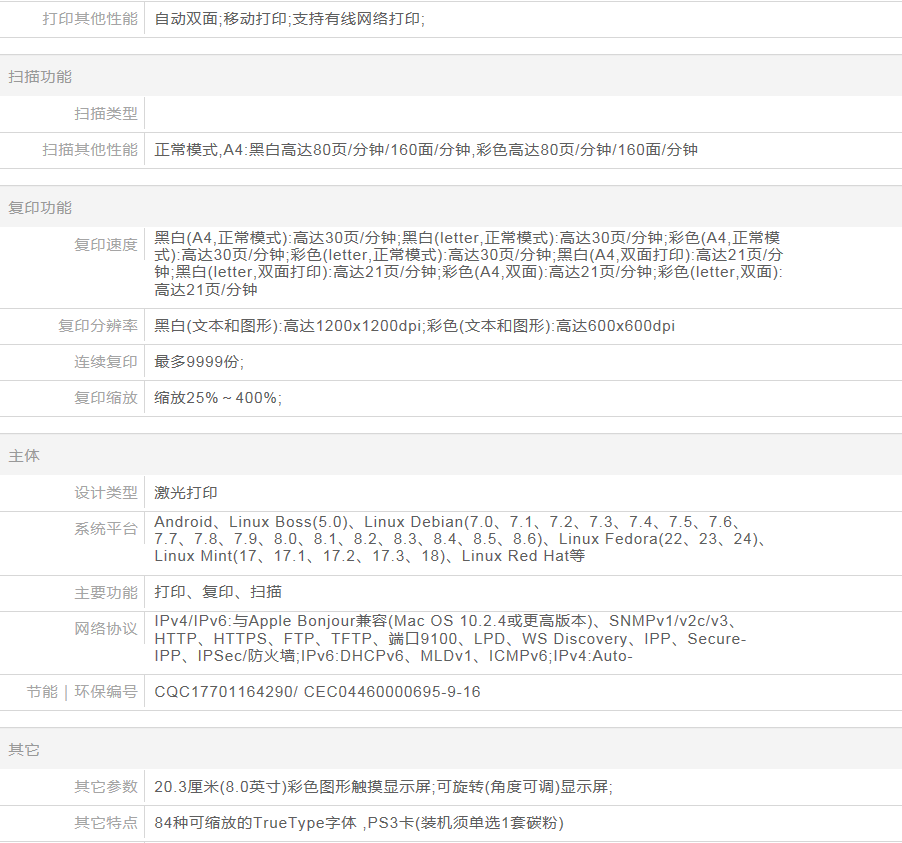The height and width of the screenshot is (843, 902).
Task: Click the 节能｜环保编号 row label
Action: coord(82,692)
